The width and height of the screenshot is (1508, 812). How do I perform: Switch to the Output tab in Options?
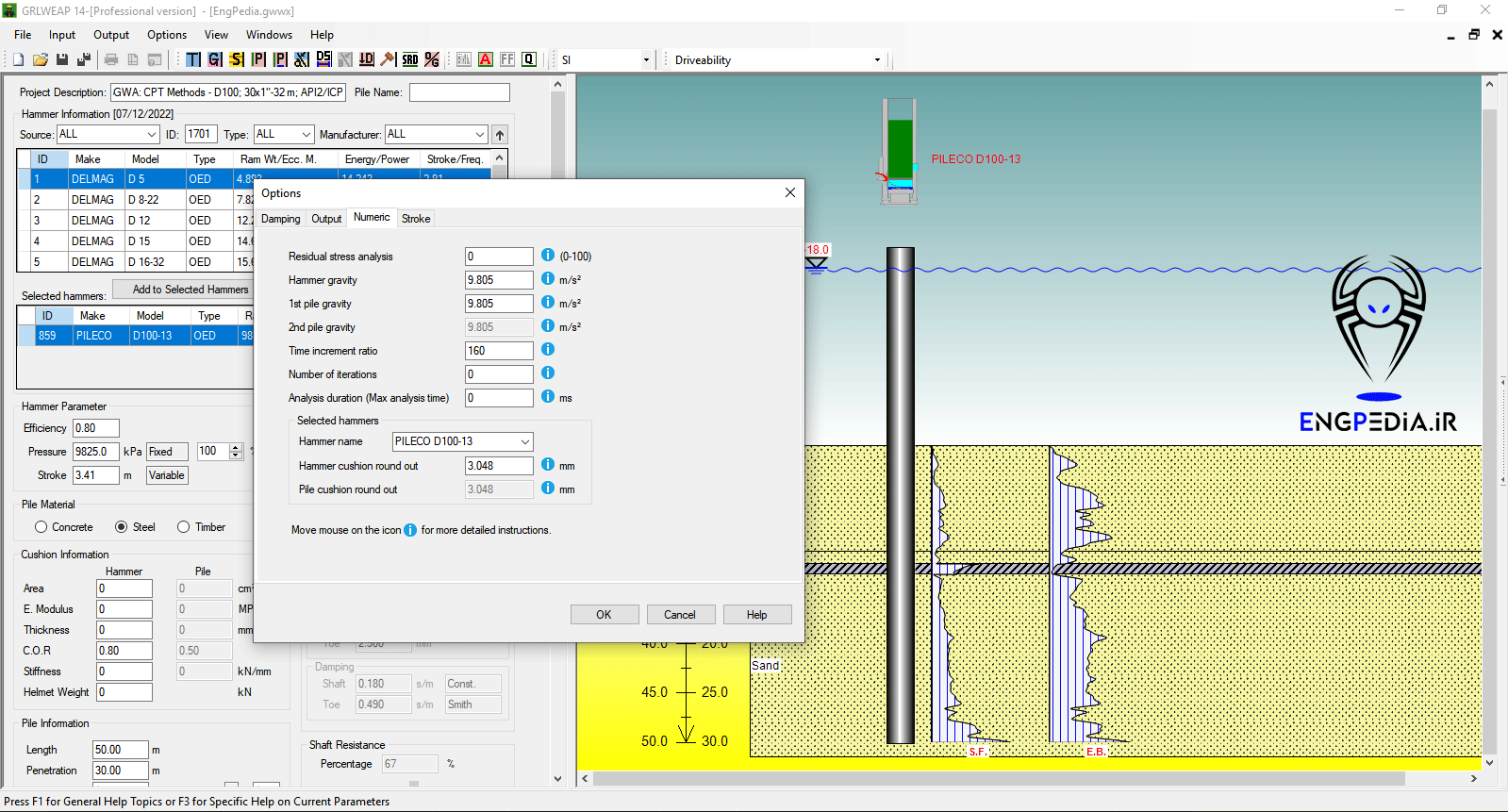tap(326, 219)
